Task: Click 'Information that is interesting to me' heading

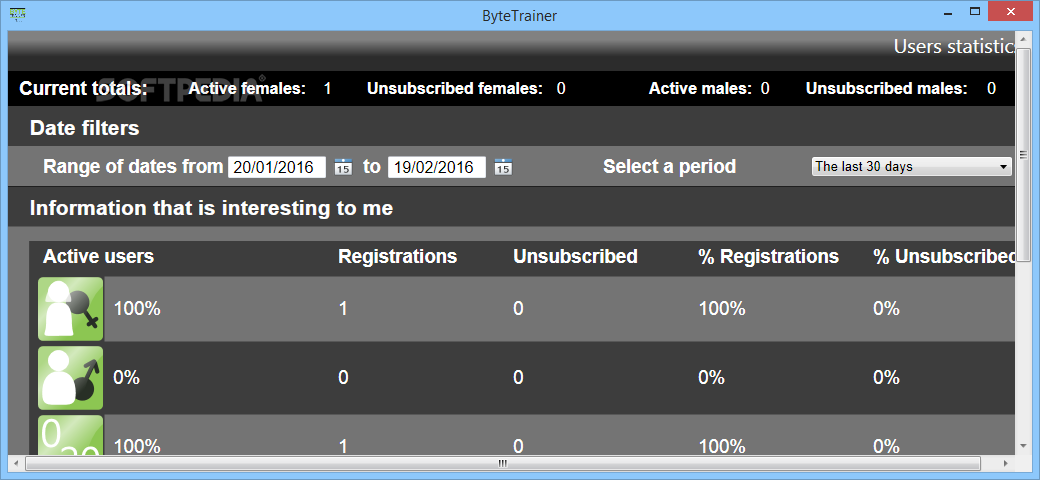Action: pyautogui.click(x=212, y=209)
